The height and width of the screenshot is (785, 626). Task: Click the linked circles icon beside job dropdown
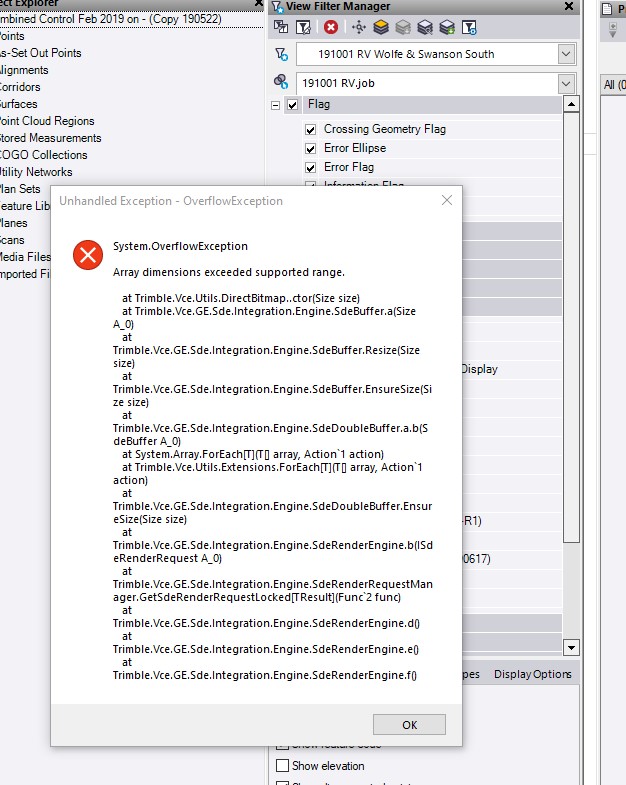point(281,82)
